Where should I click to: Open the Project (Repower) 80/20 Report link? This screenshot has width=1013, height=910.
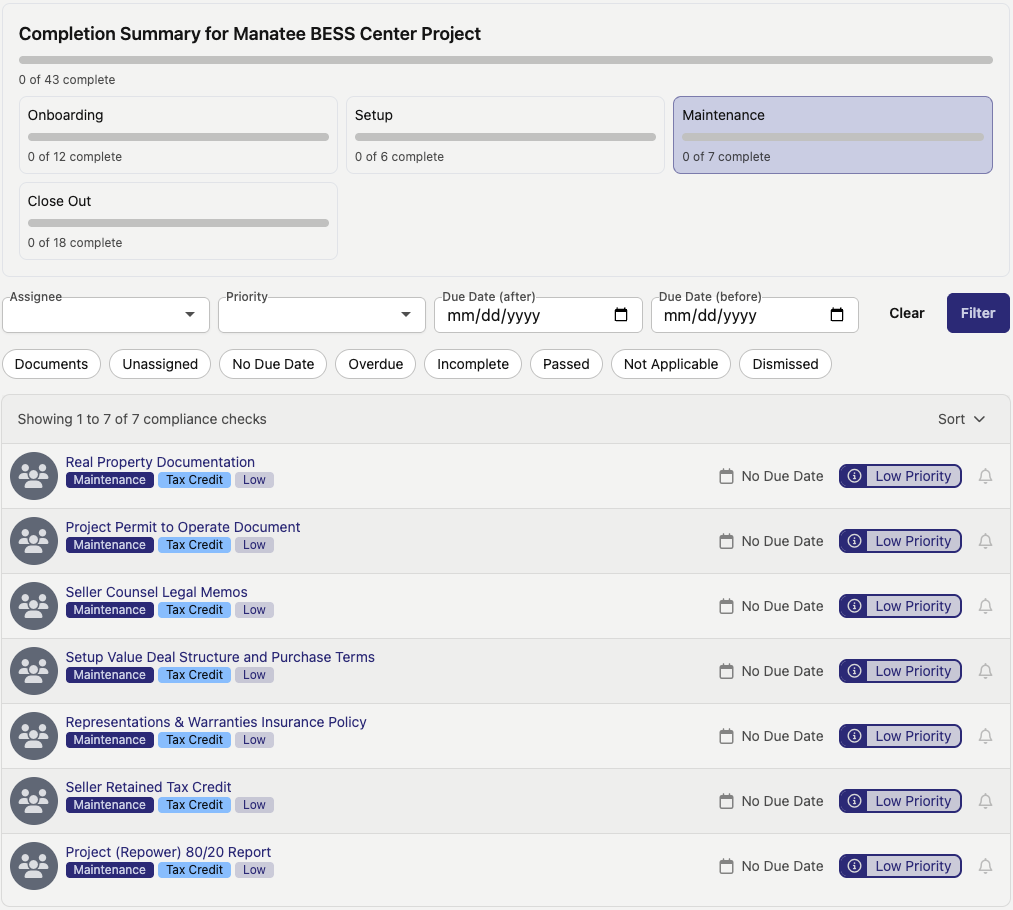(168, 852)
